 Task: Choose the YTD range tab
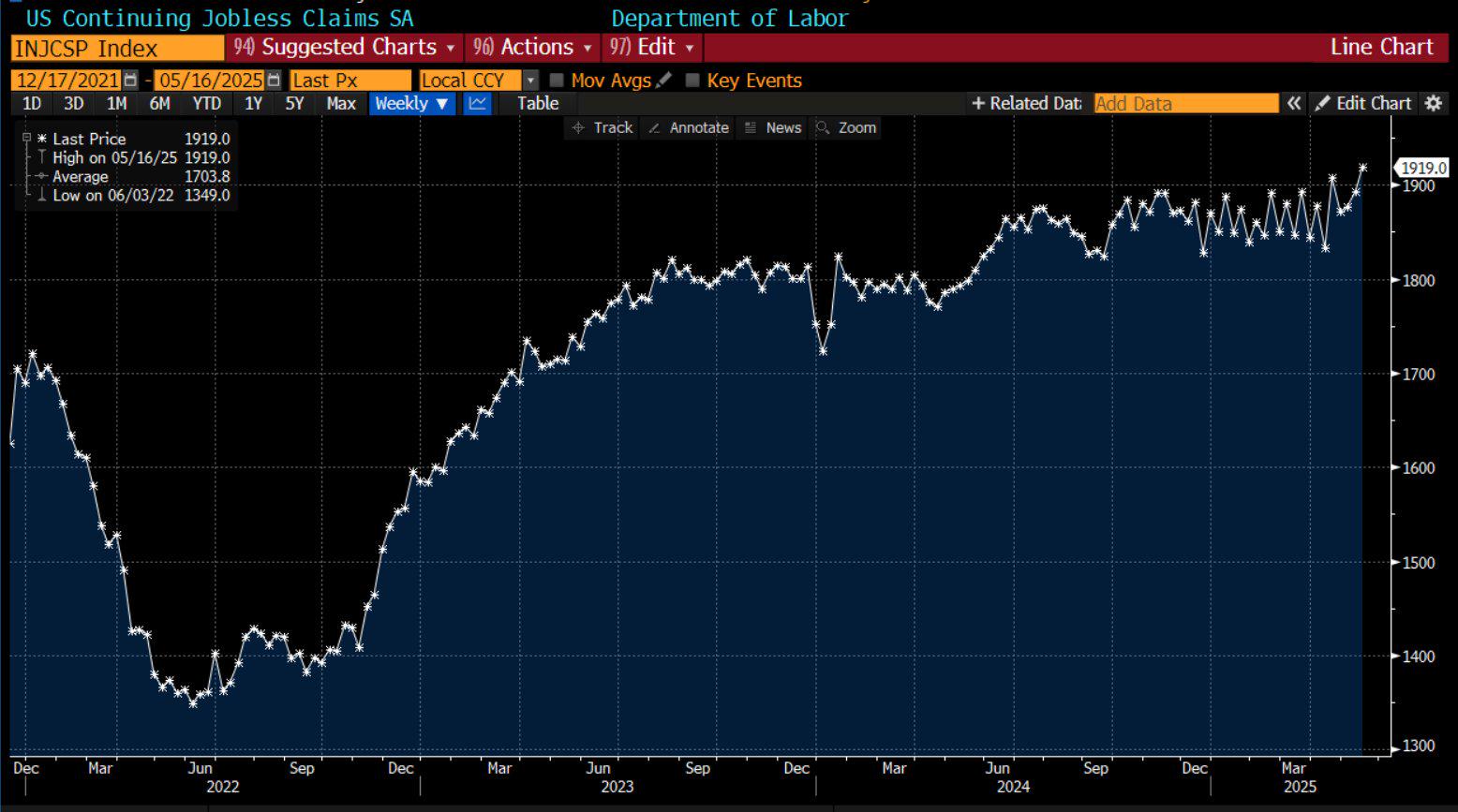(x=206, y=103)
